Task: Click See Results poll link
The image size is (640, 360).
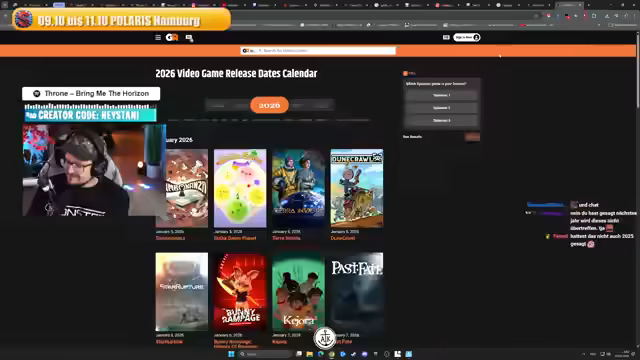Action: click(412, 137)
